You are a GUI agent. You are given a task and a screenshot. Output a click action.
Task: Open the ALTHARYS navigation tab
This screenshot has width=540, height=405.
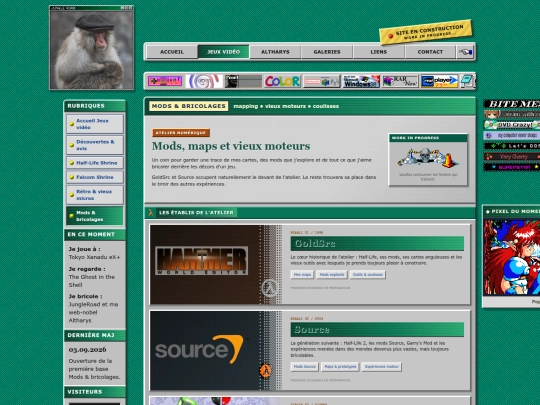click(275, 52)
